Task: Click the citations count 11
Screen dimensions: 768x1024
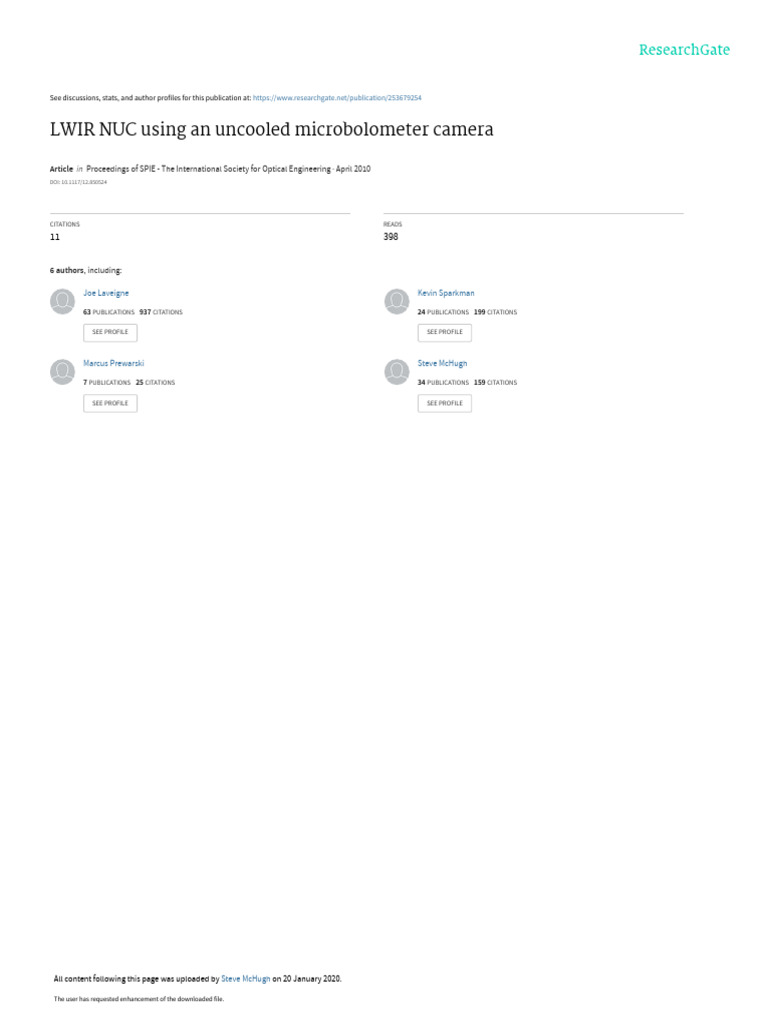Action: [x=55, y=237]
